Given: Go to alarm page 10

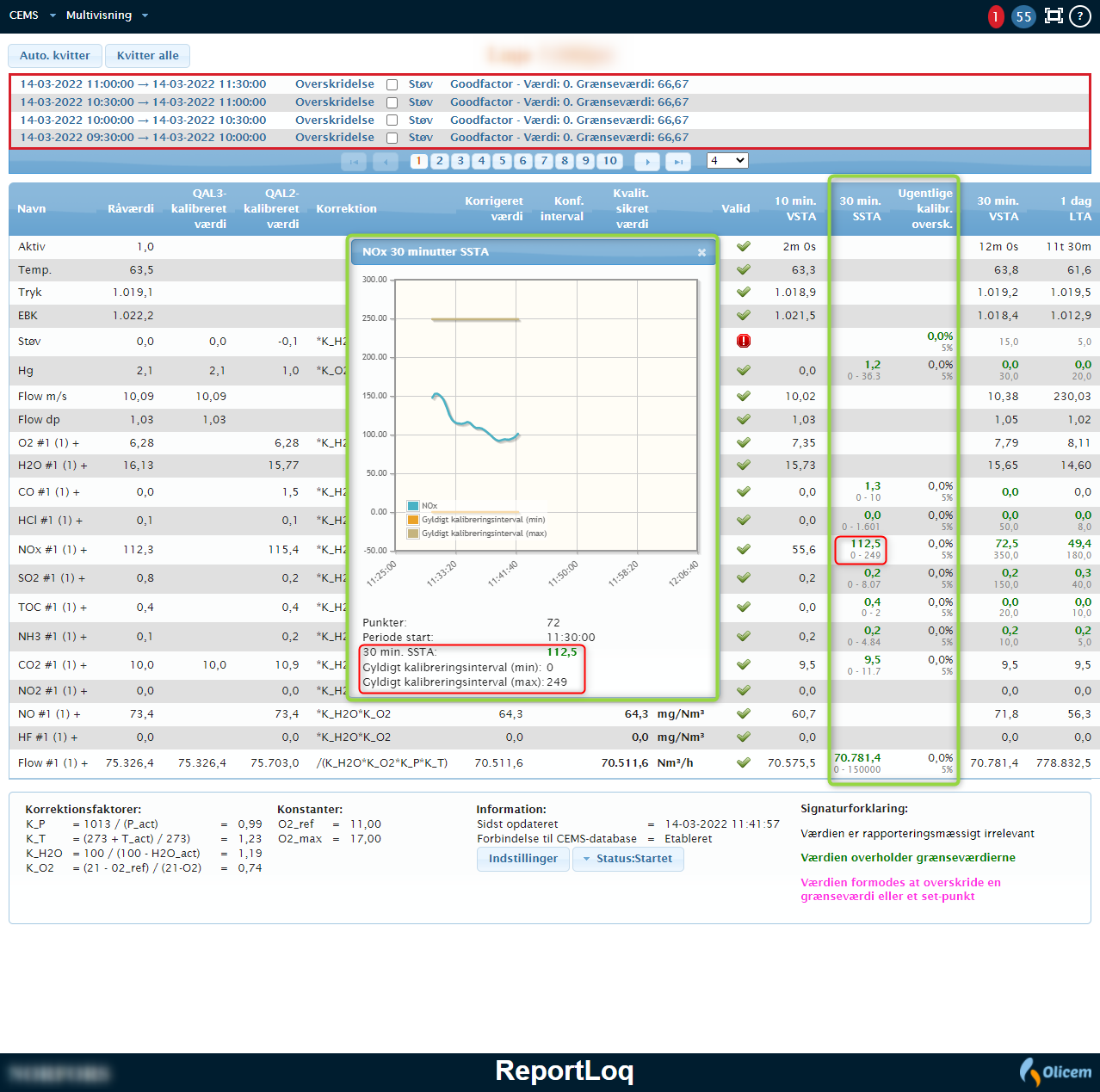Looking at the screenshot, I should (x=610, y=161).
